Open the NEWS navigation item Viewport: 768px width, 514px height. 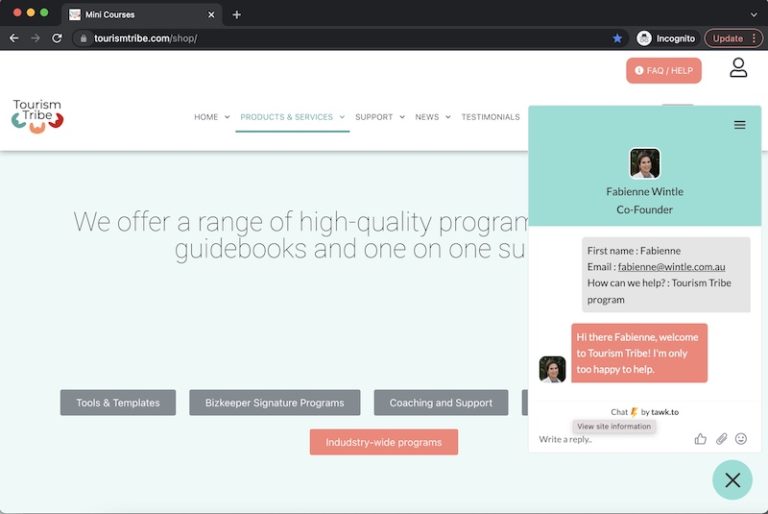[427, 117]
